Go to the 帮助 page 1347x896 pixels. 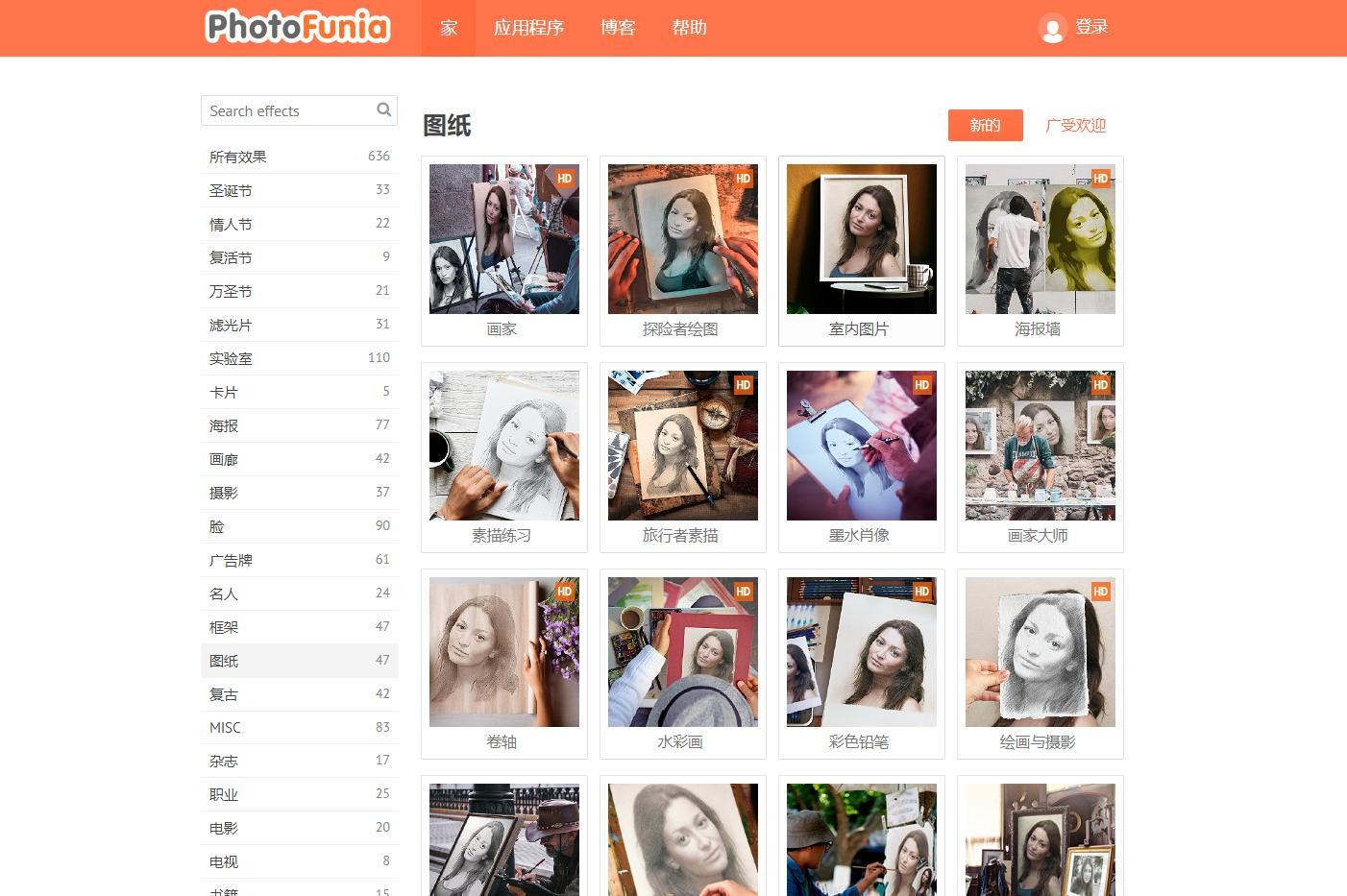(689, 28)
